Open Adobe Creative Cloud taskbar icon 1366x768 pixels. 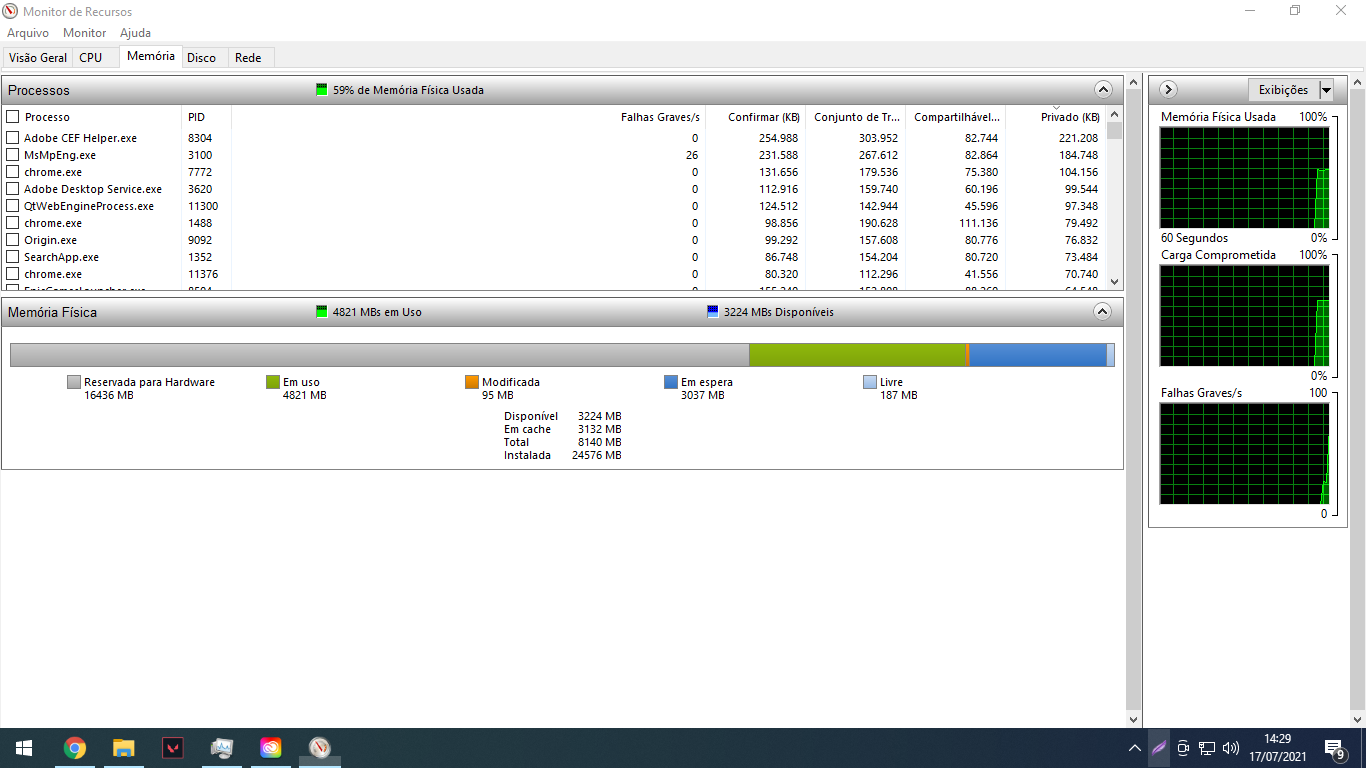[270, 748]
